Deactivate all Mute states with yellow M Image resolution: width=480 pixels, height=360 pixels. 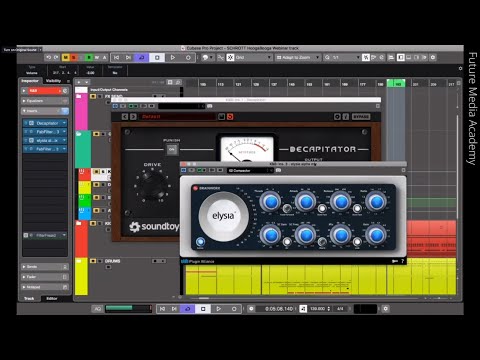pos(66,58)
